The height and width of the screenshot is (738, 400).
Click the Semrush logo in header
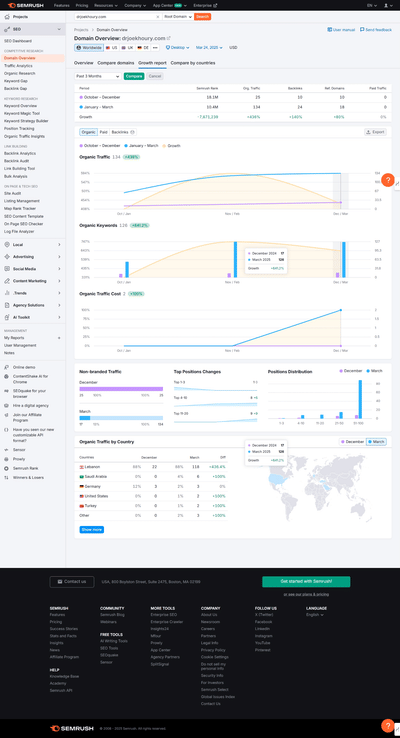(x=26, y=5)
